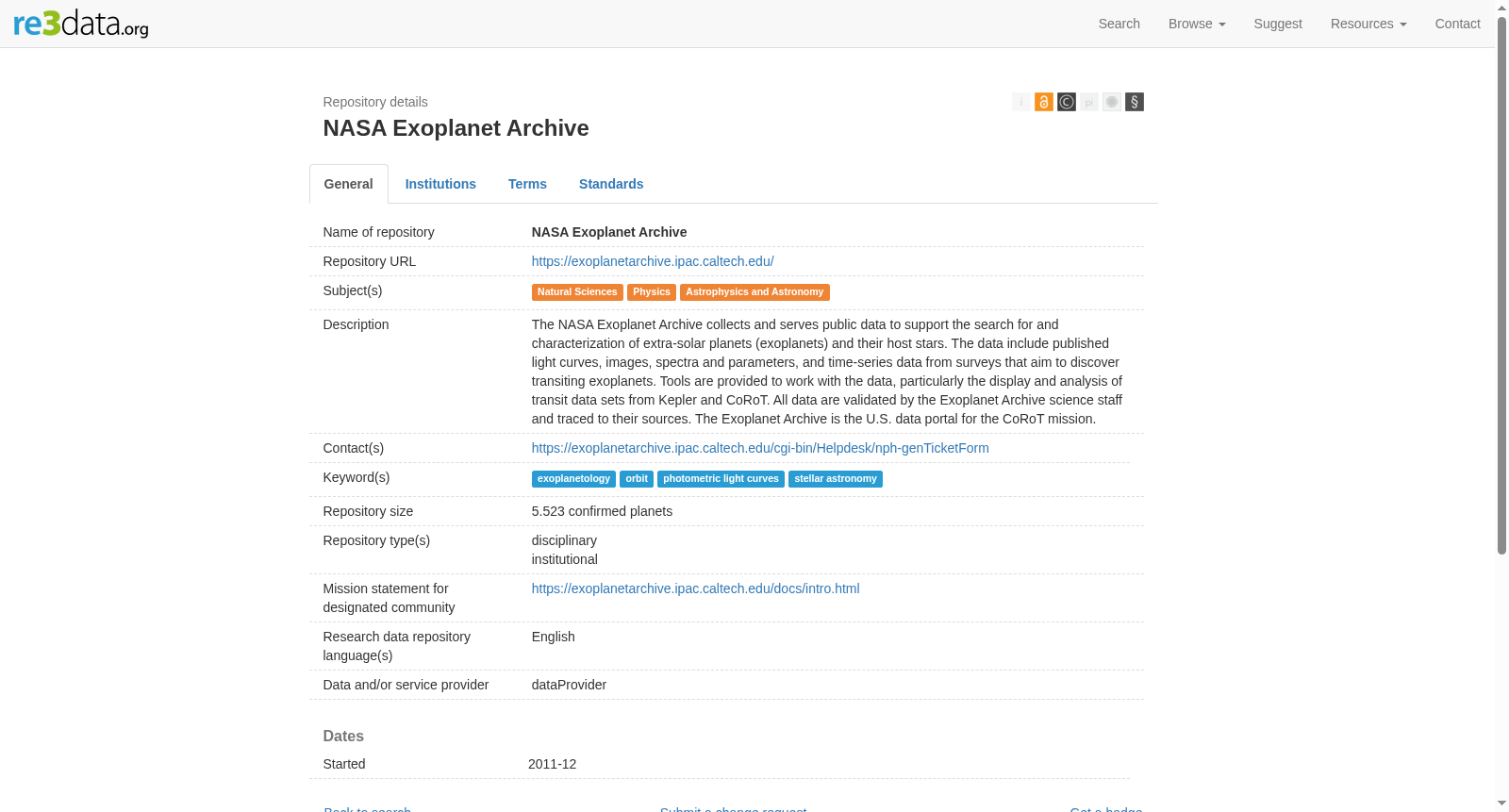1509x812 pixels.
Task: Open the exoplanetarchive.ipac.caltech.edu repository URL
Action: pos(653,261)
